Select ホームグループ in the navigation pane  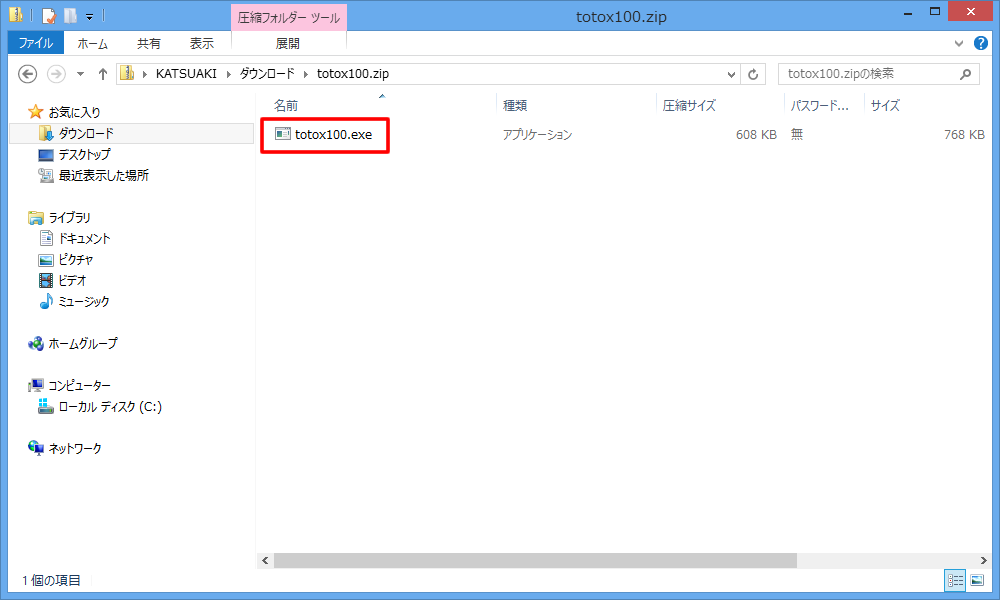pos(82,344)
